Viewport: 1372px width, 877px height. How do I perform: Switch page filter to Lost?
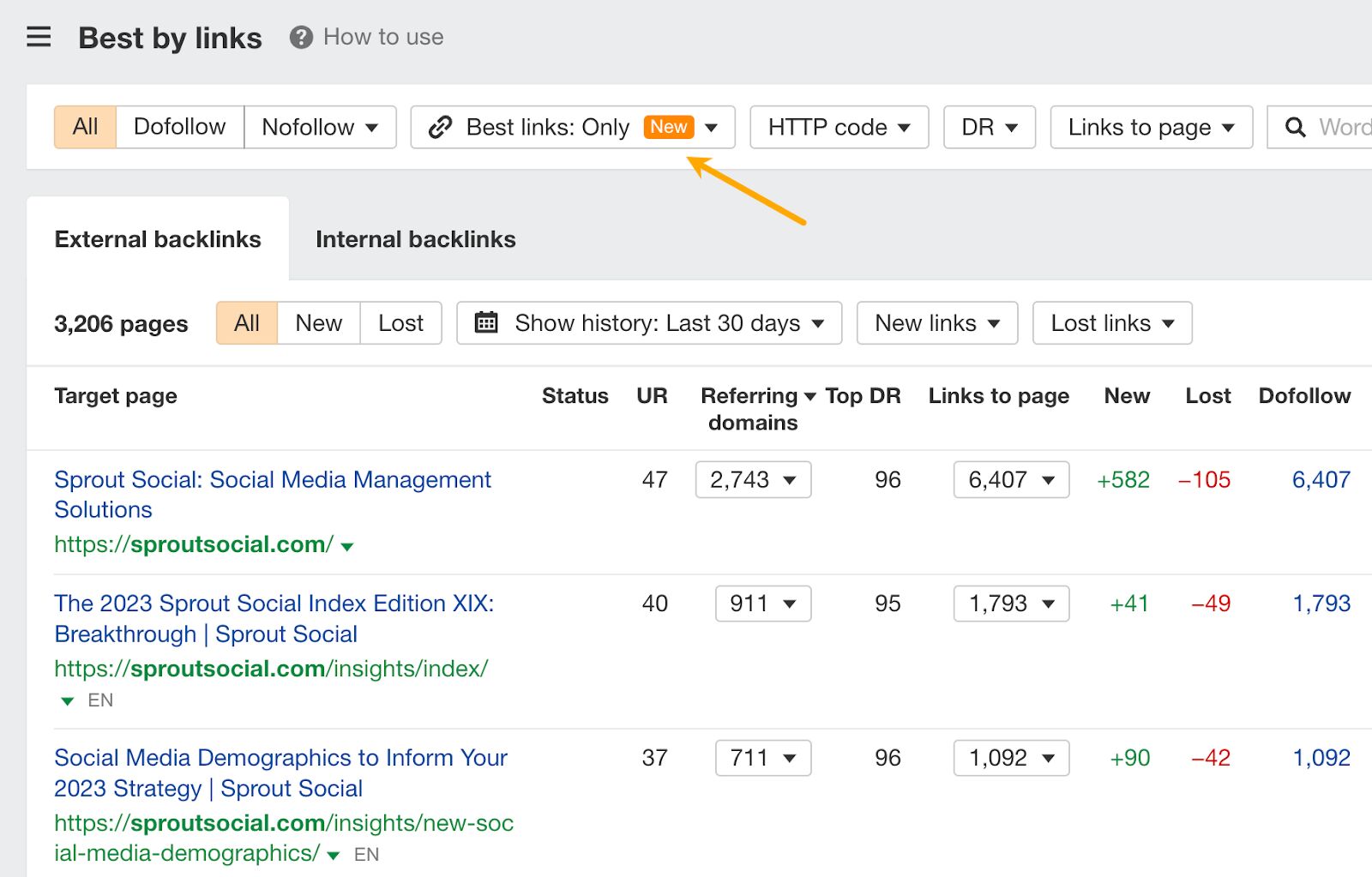point(400,323)
